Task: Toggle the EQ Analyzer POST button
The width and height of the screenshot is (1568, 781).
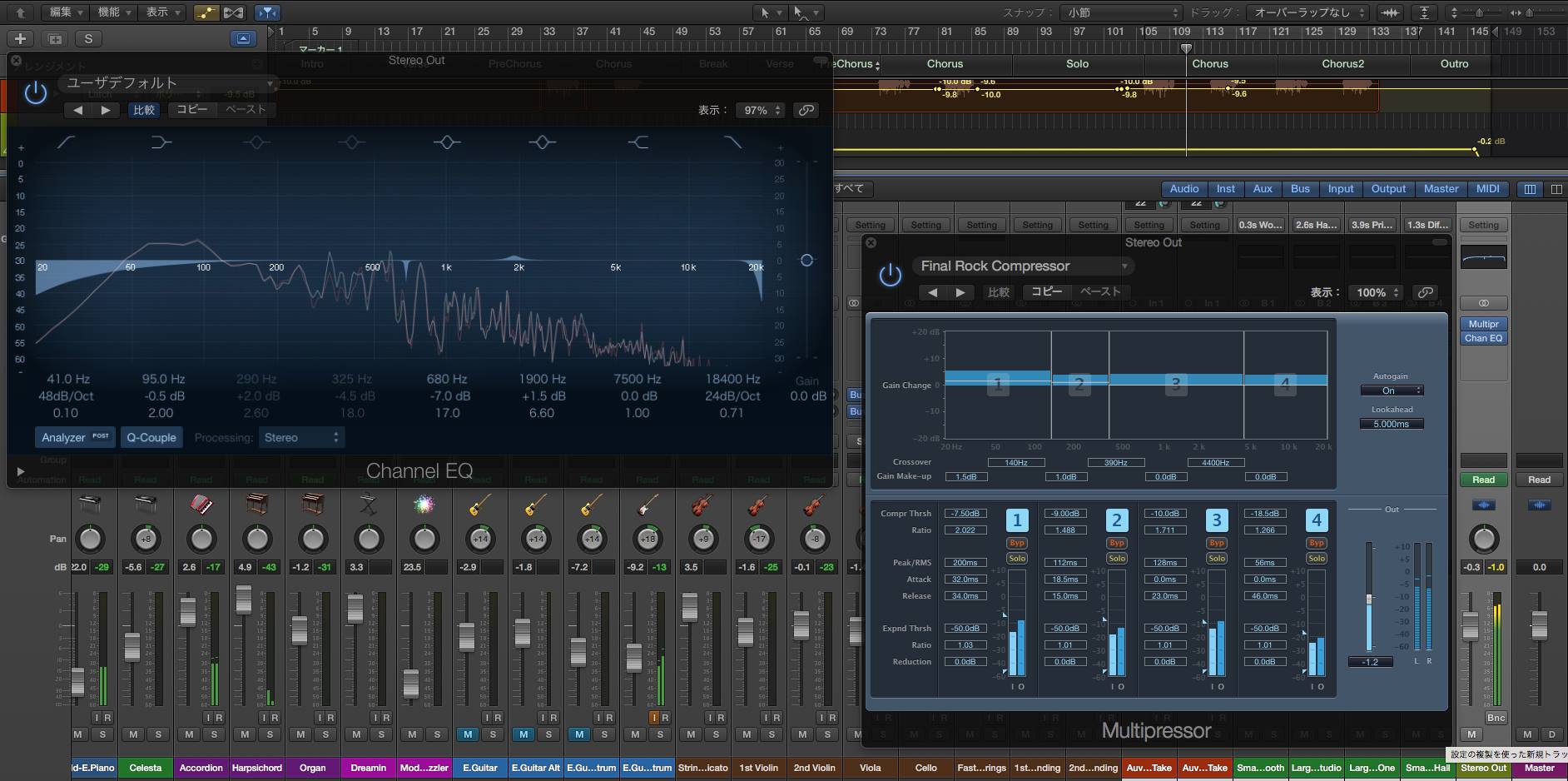Action: (x=75, y=437)
